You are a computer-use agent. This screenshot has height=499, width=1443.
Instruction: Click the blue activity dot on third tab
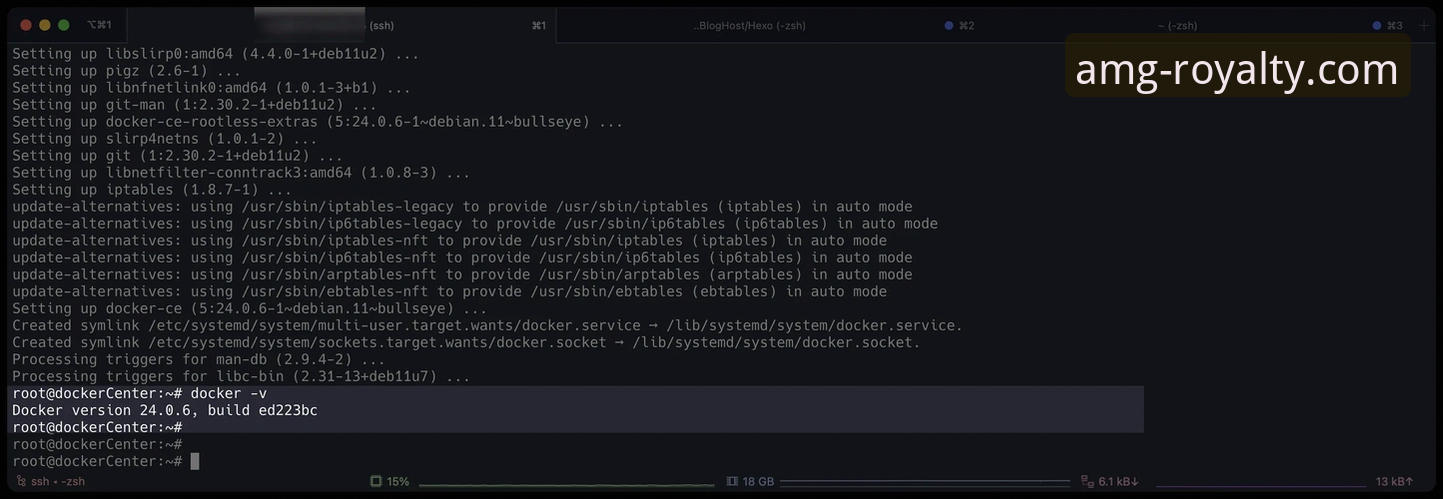tap(1377, 25)
